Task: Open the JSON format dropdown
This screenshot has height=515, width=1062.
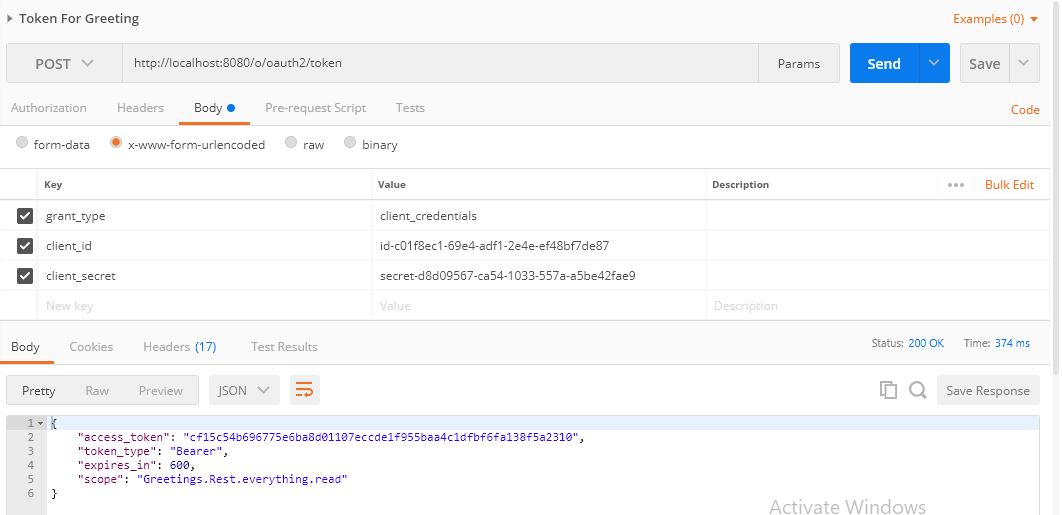Action: (x=244, y=391)
